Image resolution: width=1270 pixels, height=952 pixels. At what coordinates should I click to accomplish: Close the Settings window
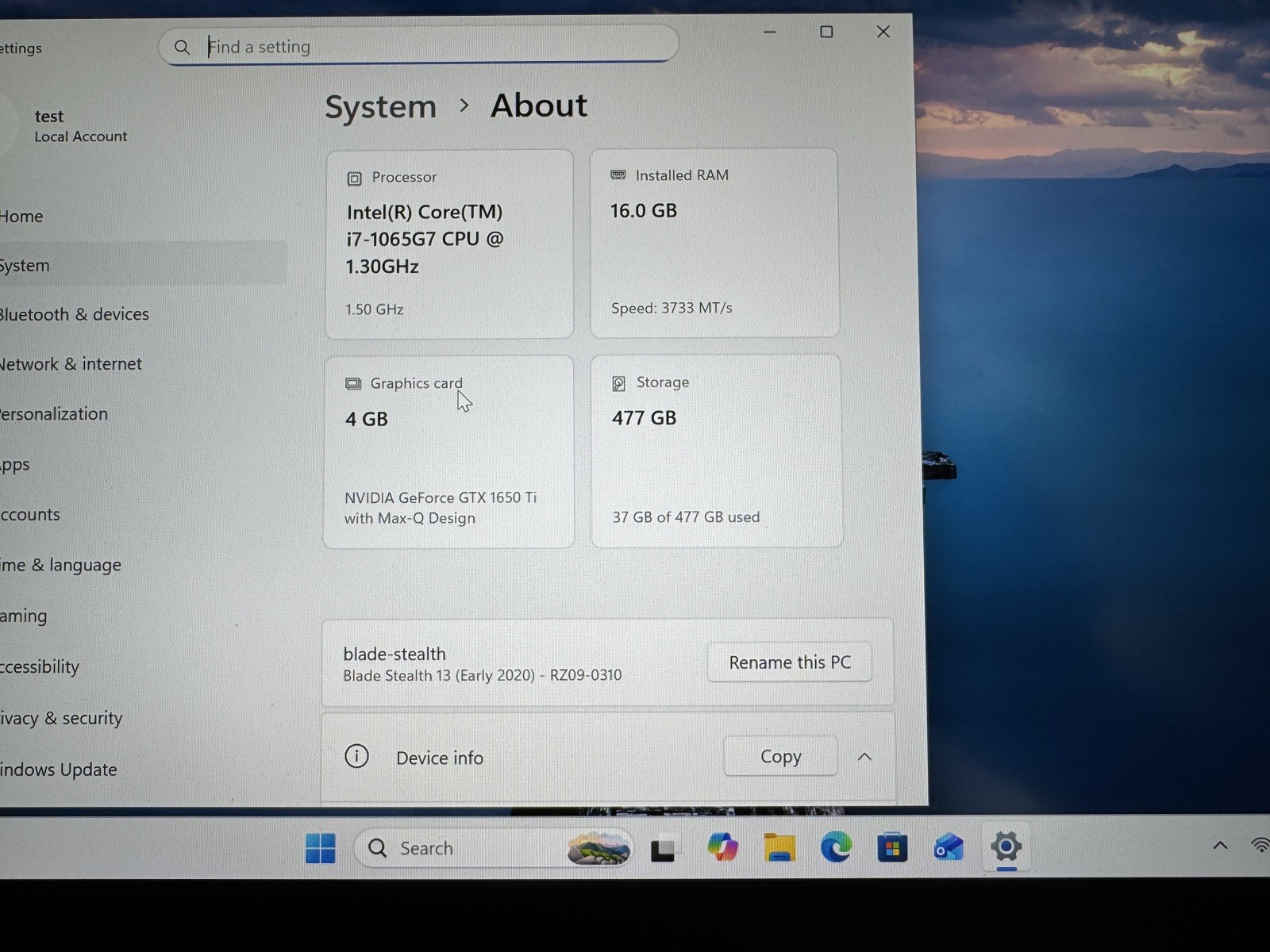(883, 32)
